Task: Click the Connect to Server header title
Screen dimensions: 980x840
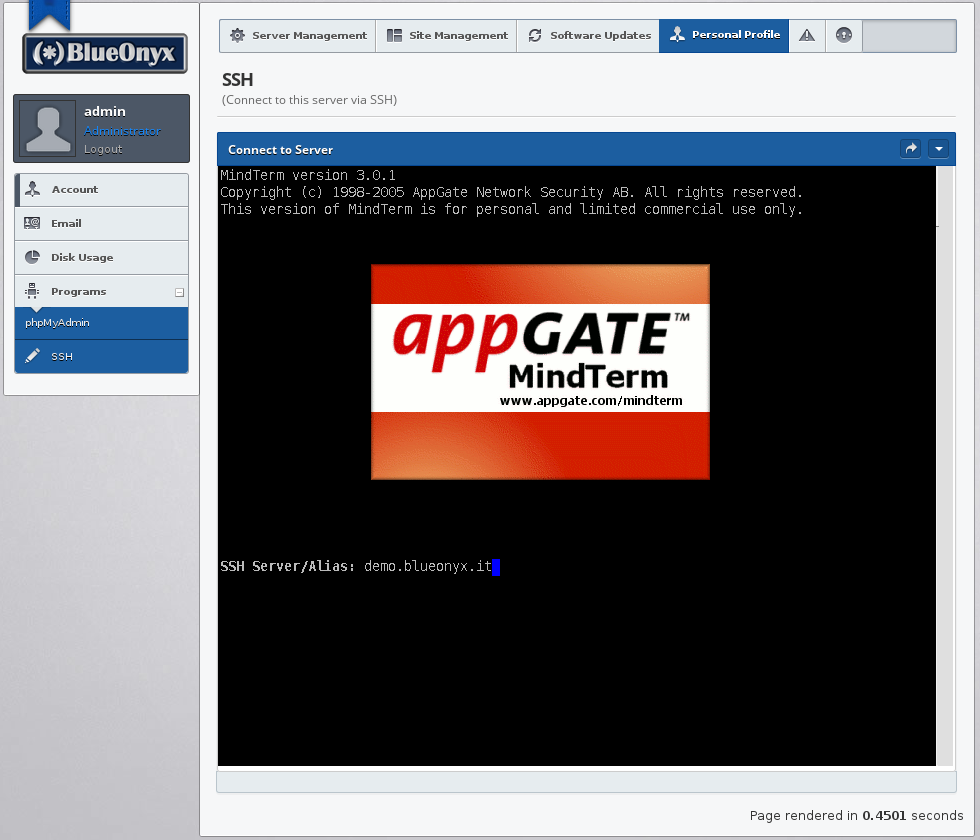Action: click(281, 150)
